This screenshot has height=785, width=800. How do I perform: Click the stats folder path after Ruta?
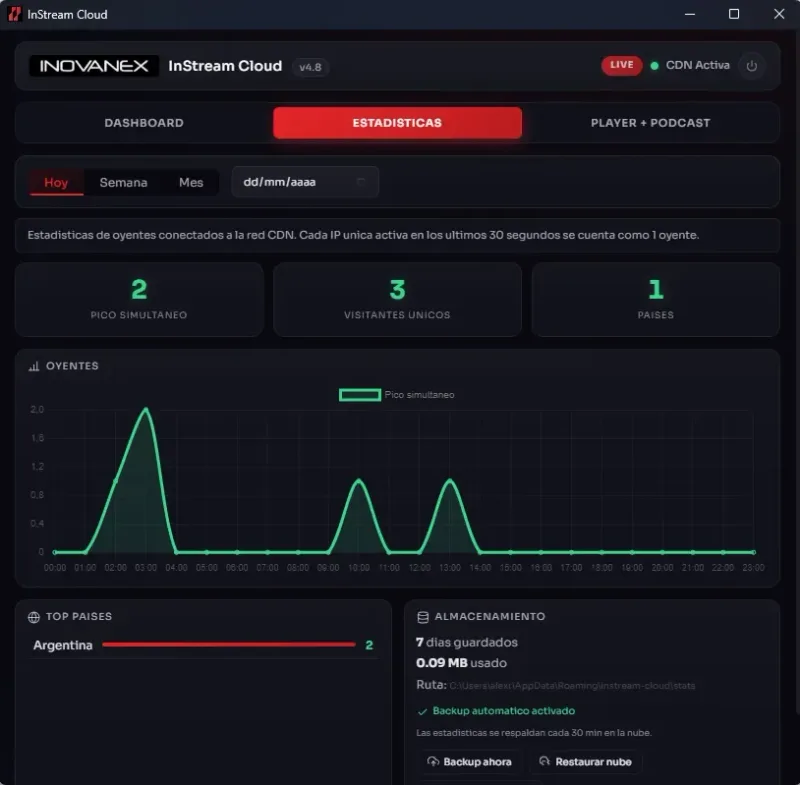pyautogui.click(x=572, y=686)
